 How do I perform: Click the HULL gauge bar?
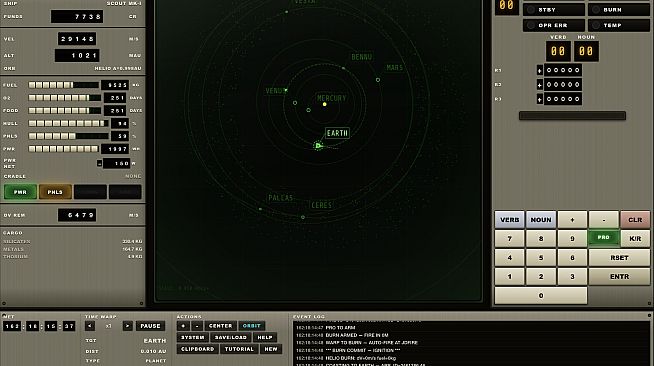tap(68, 123)
